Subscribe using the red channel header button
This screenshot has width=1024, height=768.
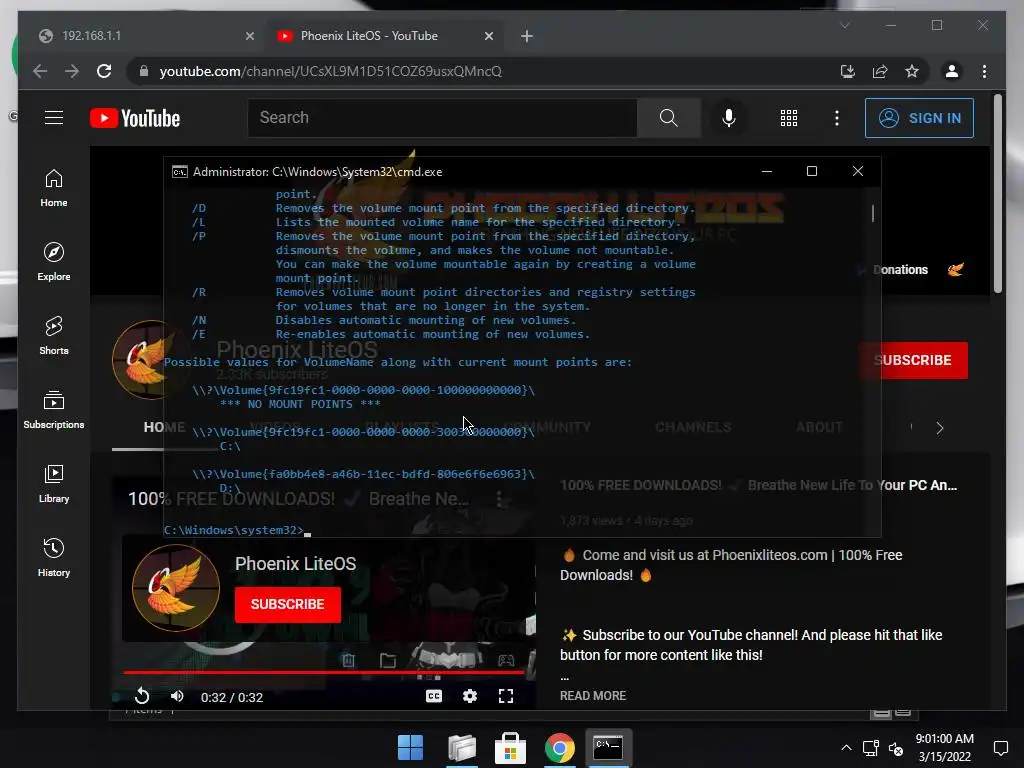pyautogui.click(x=912, y=360)
